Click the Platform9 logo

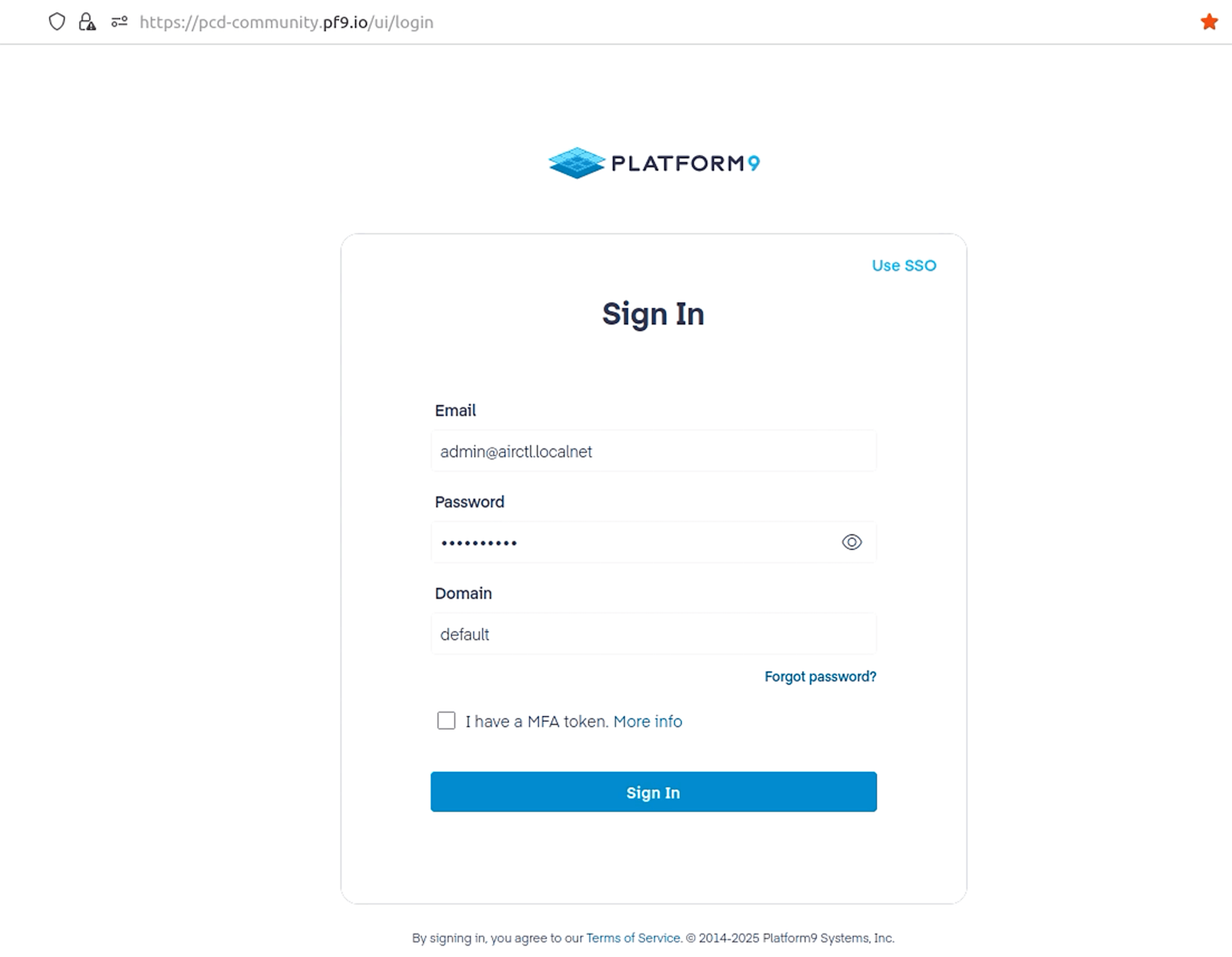click(x=654, y=163)
